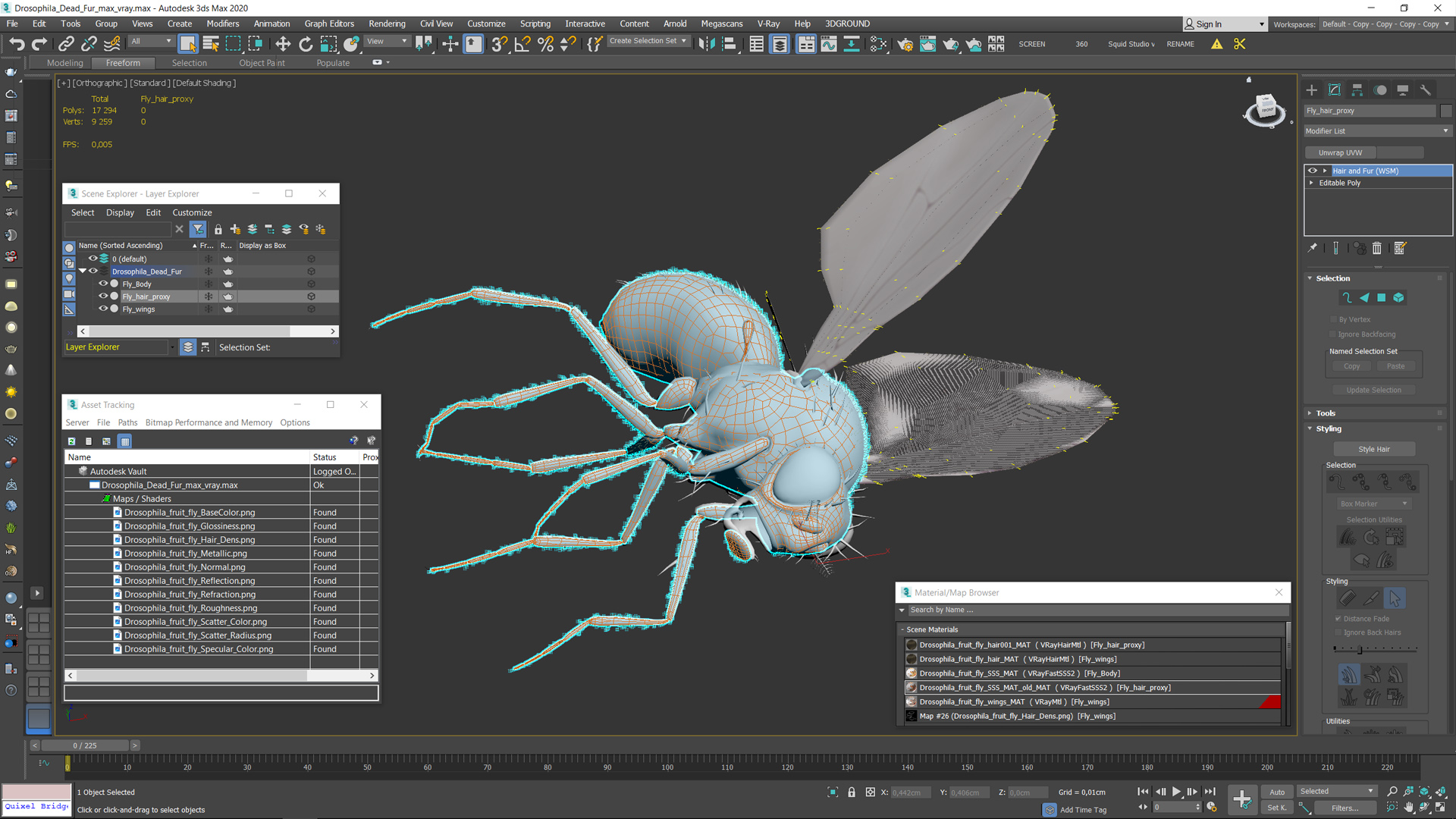Image resolution: width=1456 pixels, height=819 pixels.
Task: Open the Create command panel tab
Action: [1312, 89]
